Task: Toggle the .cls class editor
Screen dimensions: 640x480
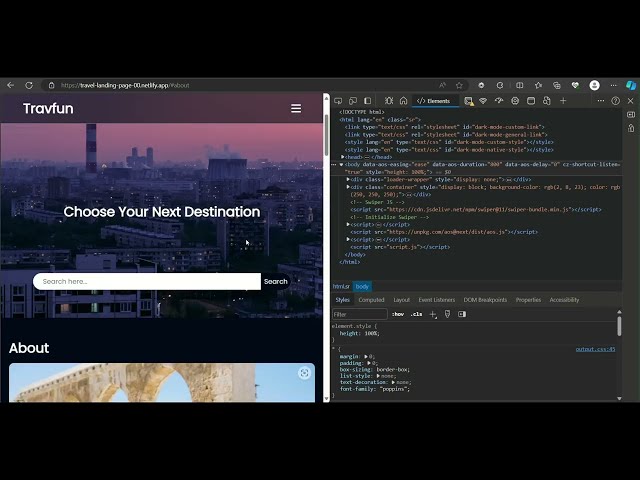Action: 416,314
